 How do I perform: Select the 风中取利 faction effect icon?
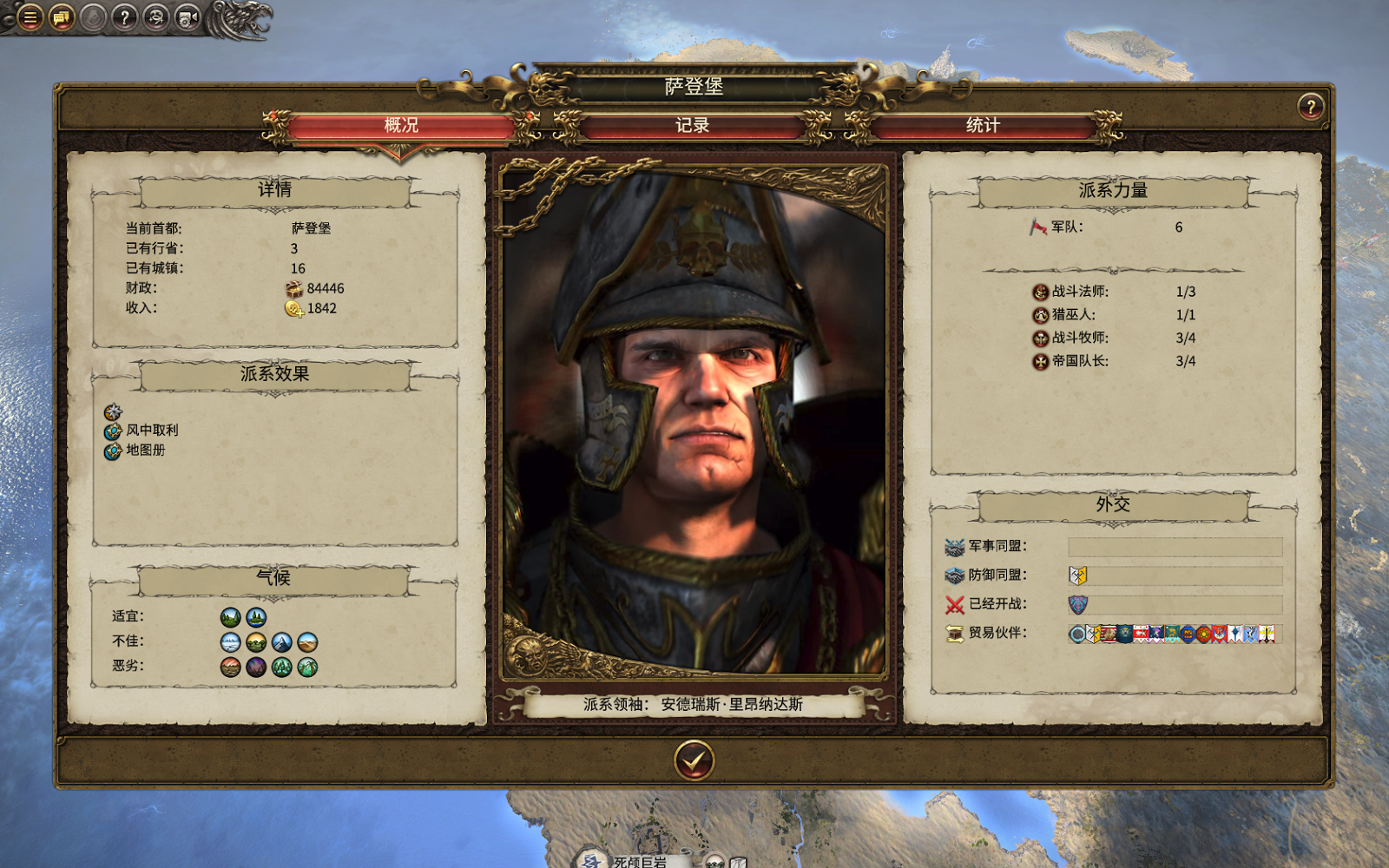tap(113, 431)
